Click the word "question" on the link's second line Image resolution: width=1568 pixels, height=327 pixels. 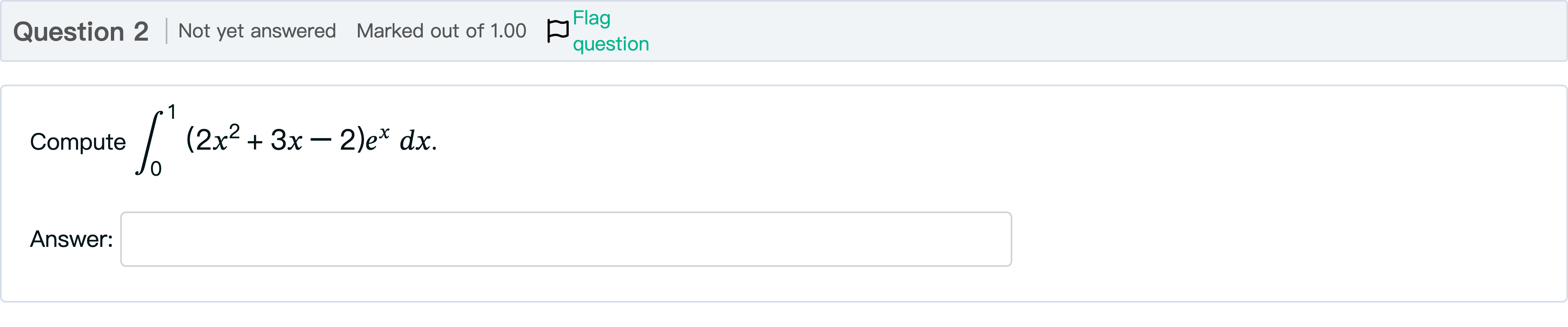(611, 44)
